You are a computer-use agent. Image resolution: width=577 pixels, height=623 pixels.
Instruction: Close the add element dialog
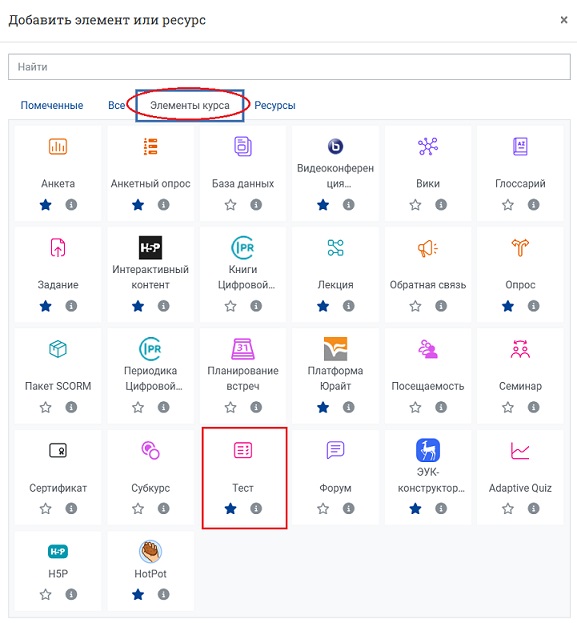(x=563, y=20)
